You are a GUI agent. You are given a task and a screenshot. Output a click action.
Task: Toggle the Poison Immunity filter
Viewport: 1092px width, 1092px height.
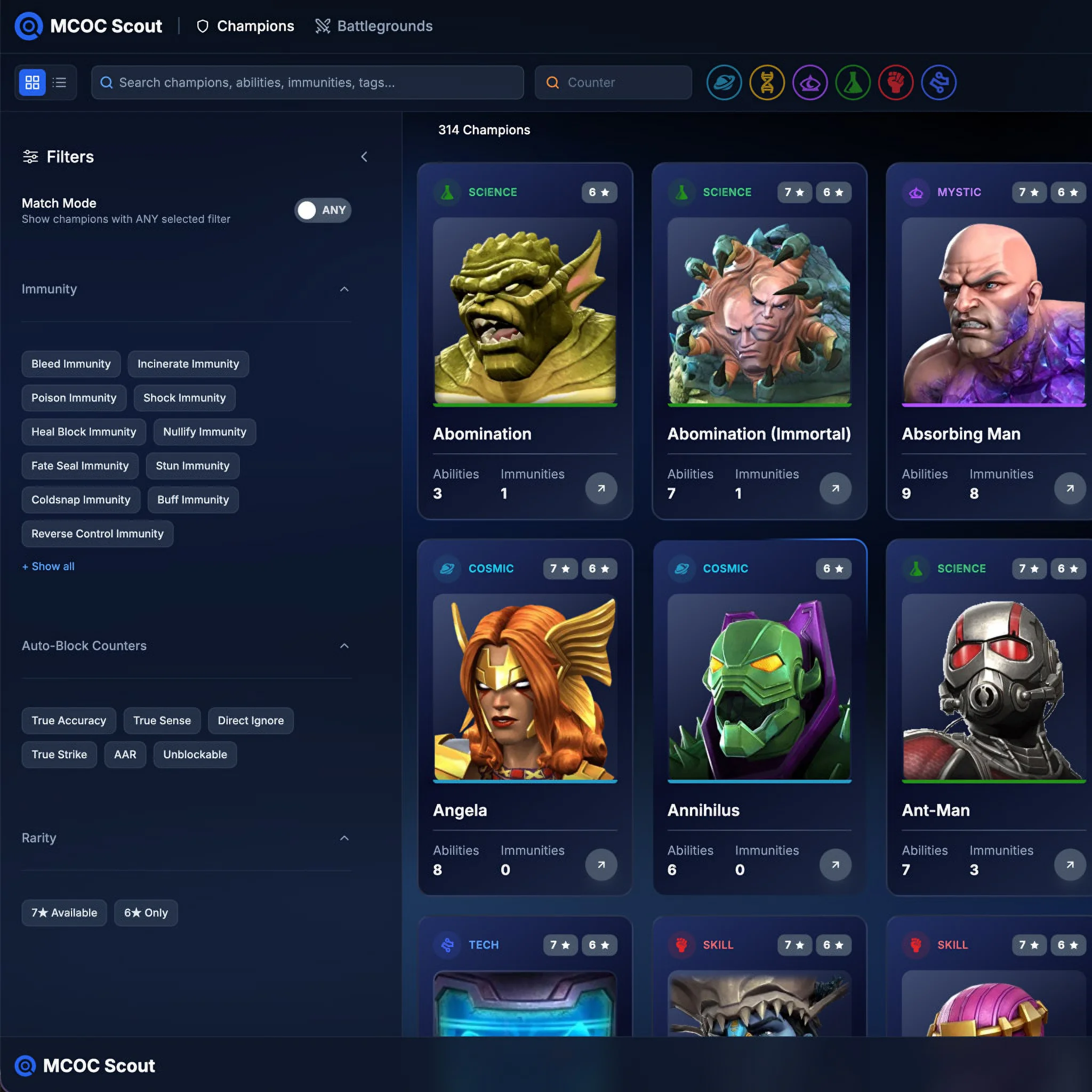74,398
